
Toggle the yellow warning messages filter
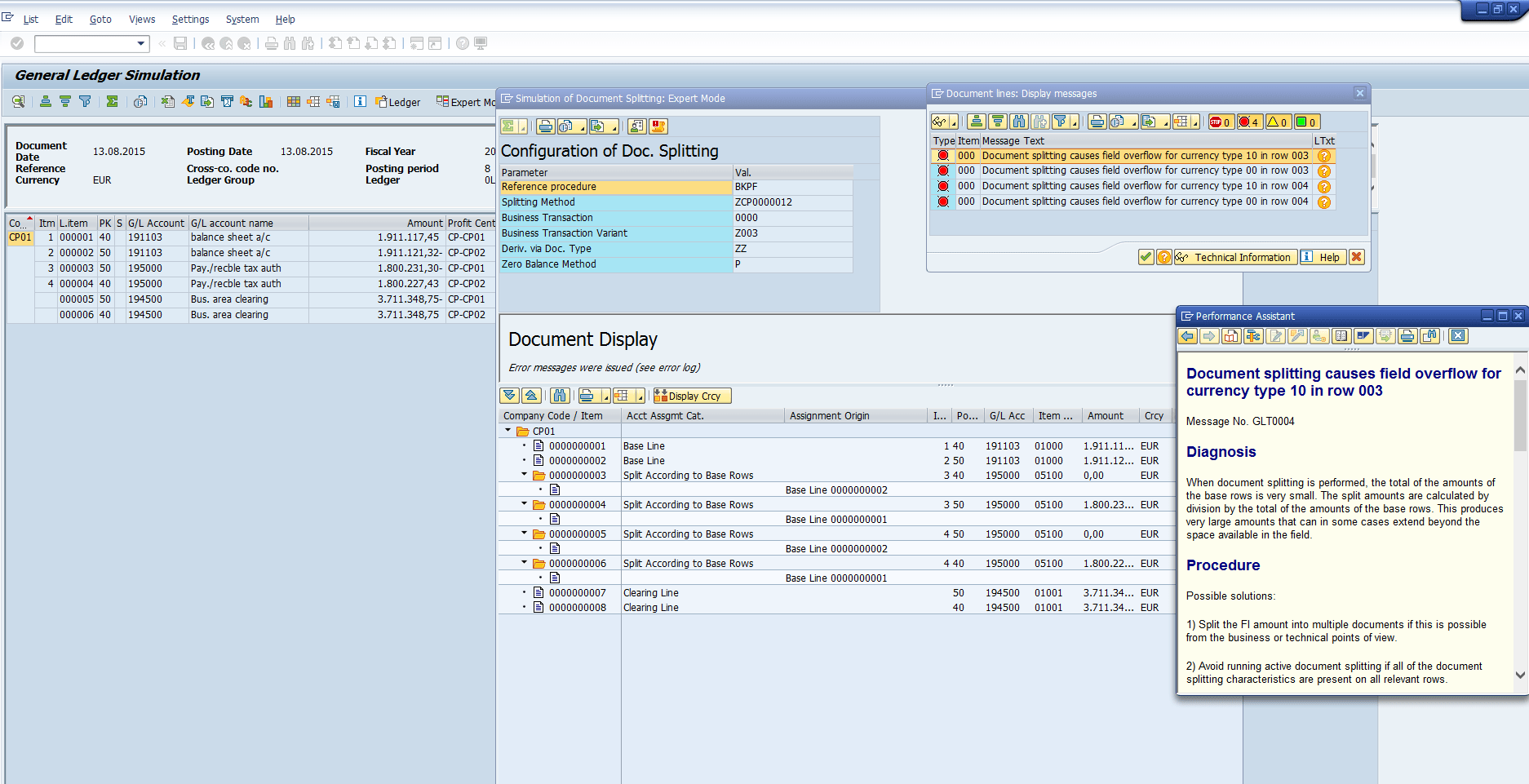pos(1278,122)
